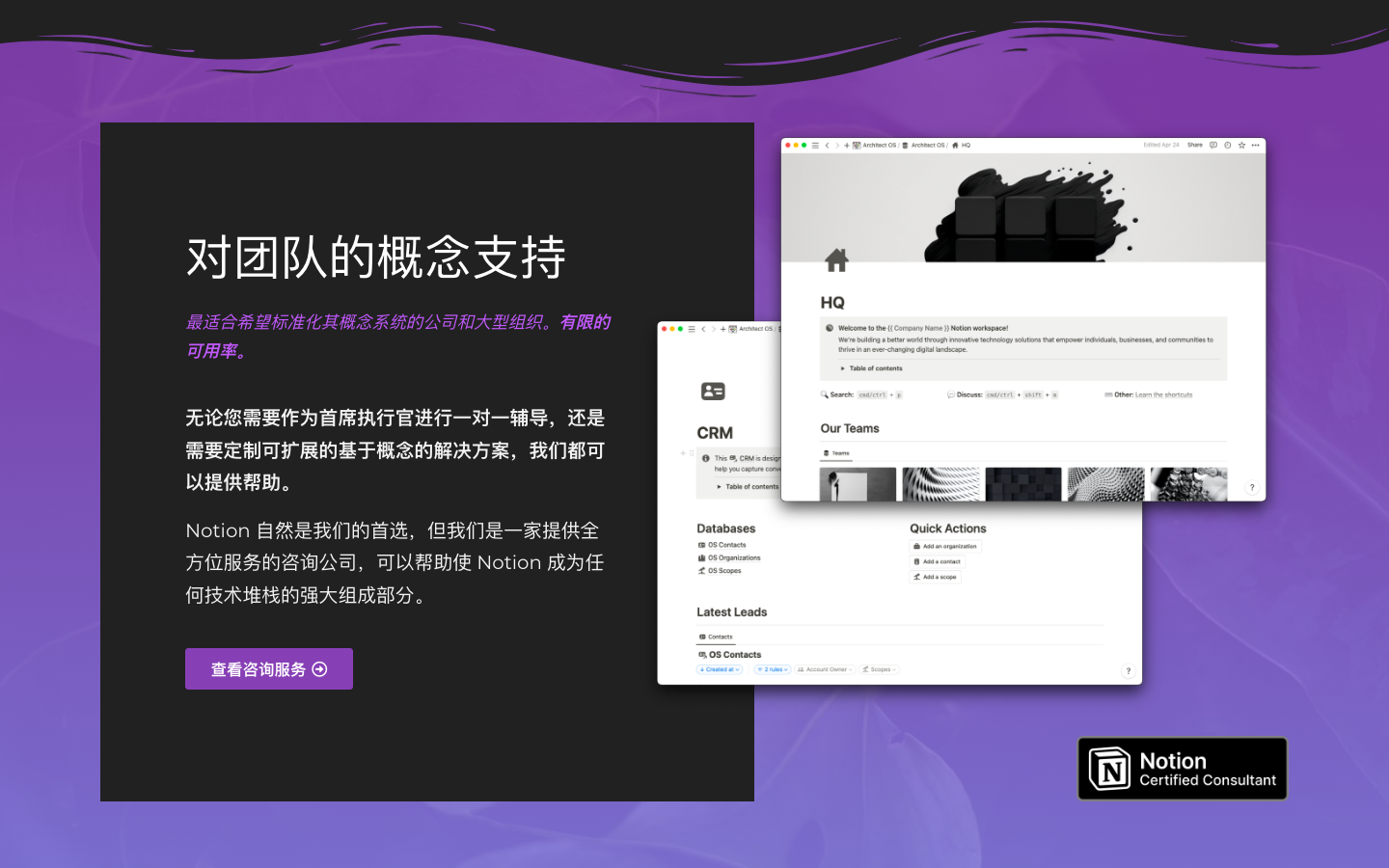The image size is (1389, 868).
Task: Open the Scopes filter dropdown
Action: click(879, 669)
